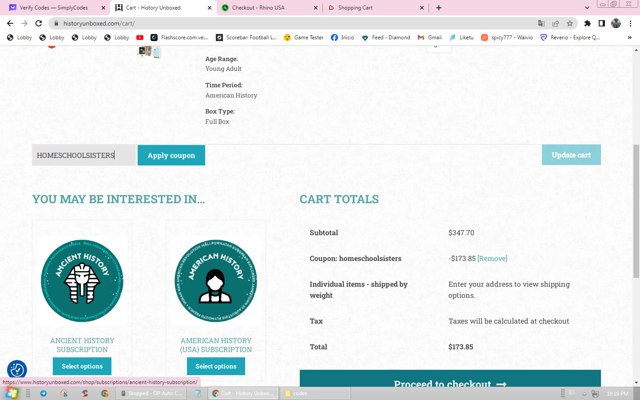Click the Young Adult age range text
The width and height of the screenshot is (640, 400).
pyautogui.click(x=223, y=69)
